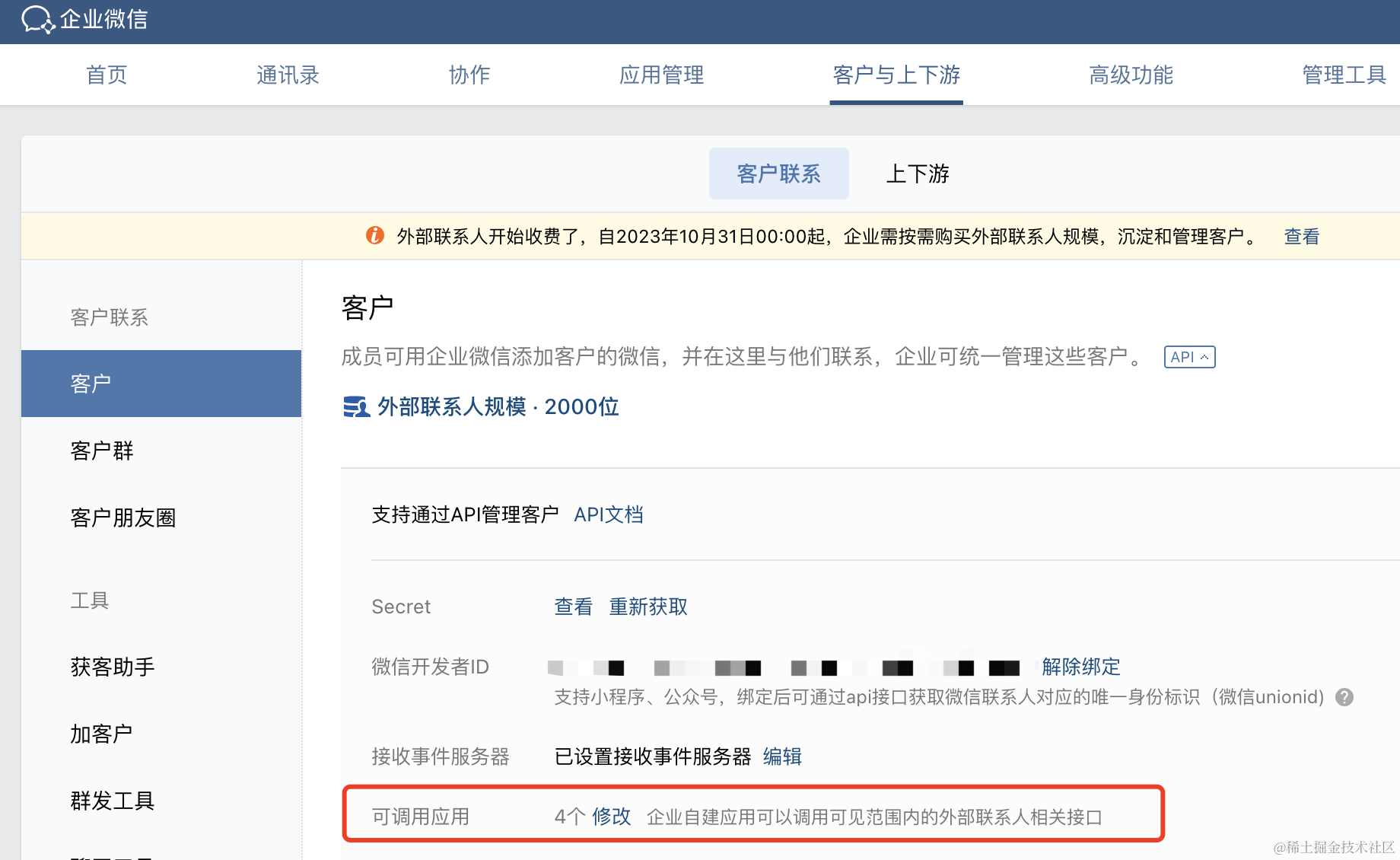Click 查看 link in the notice banner
This screenshot has width=1400, height=860.
coord(1302,237)
